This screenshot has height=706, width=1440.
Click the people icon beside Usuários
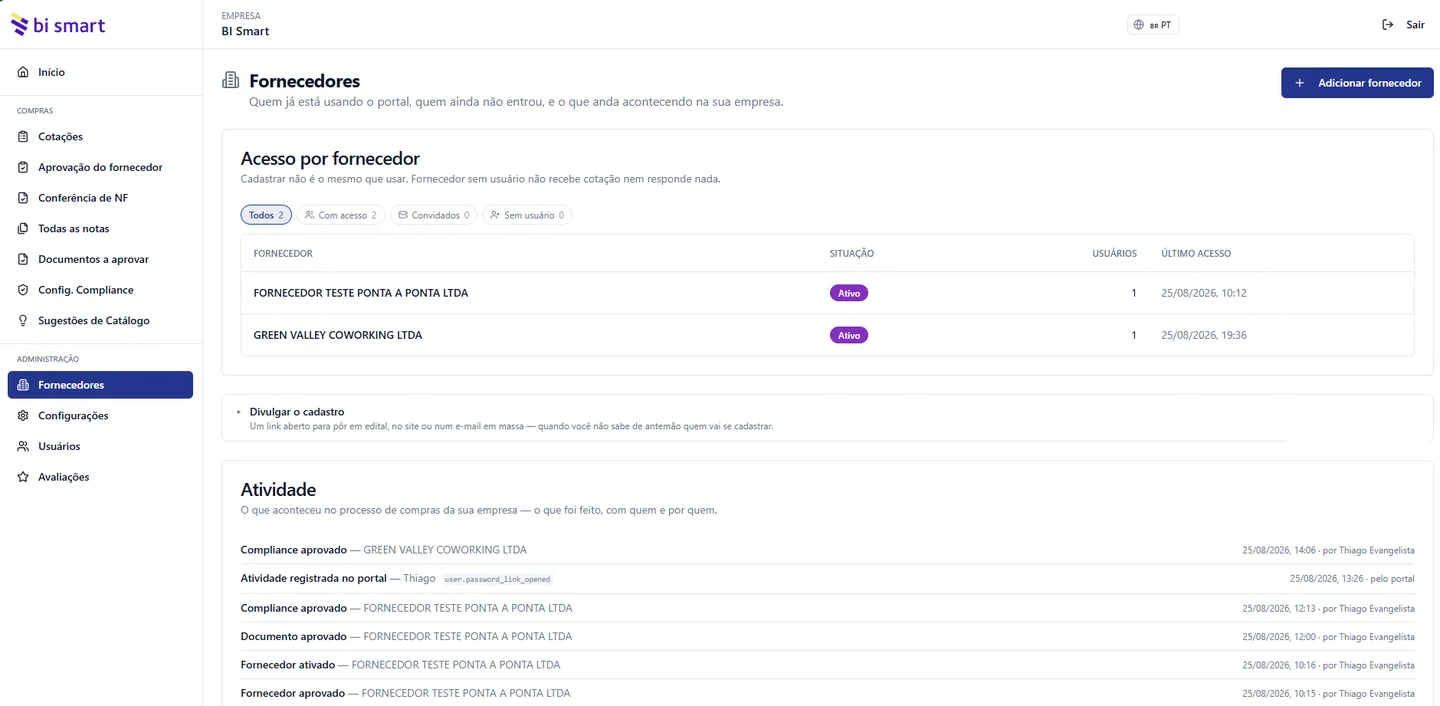[x=23, y=446]
